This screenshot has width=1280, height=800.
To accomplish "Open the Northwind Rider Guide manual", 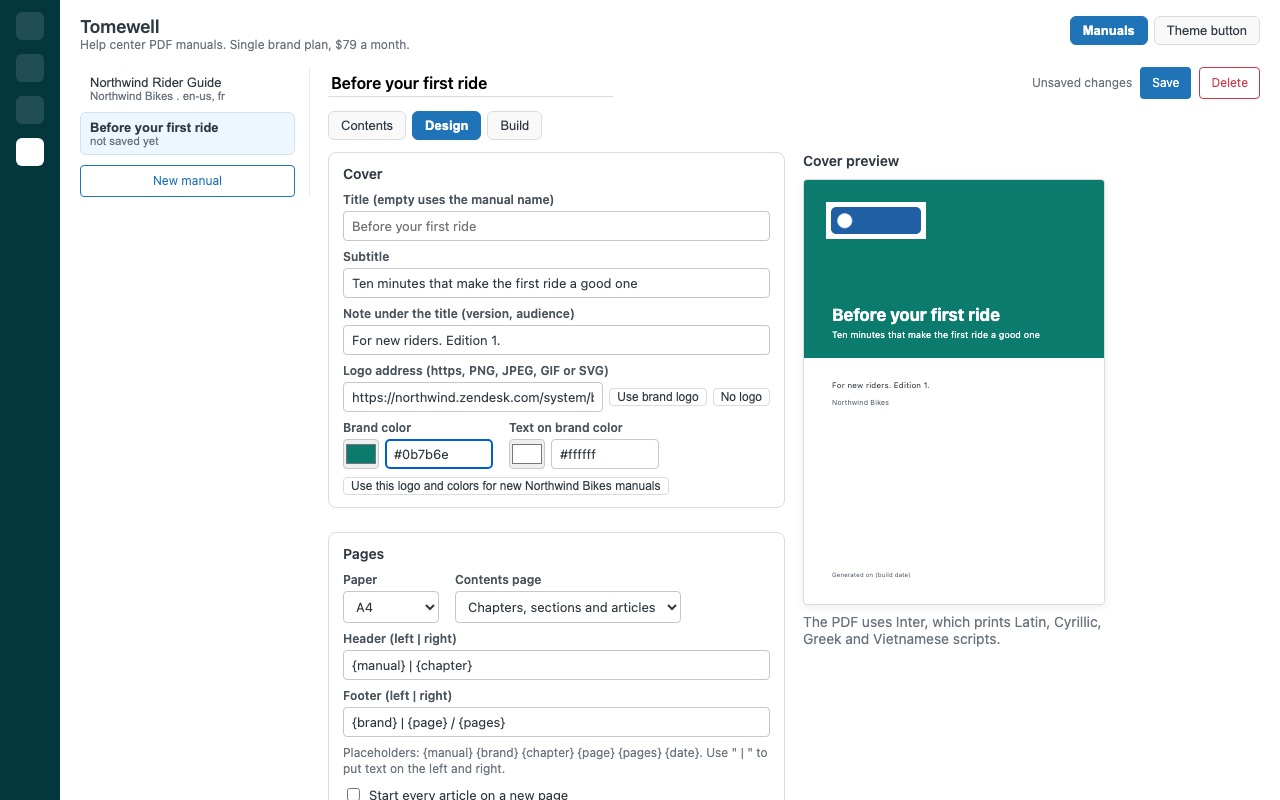I will [x=187, y=89].
